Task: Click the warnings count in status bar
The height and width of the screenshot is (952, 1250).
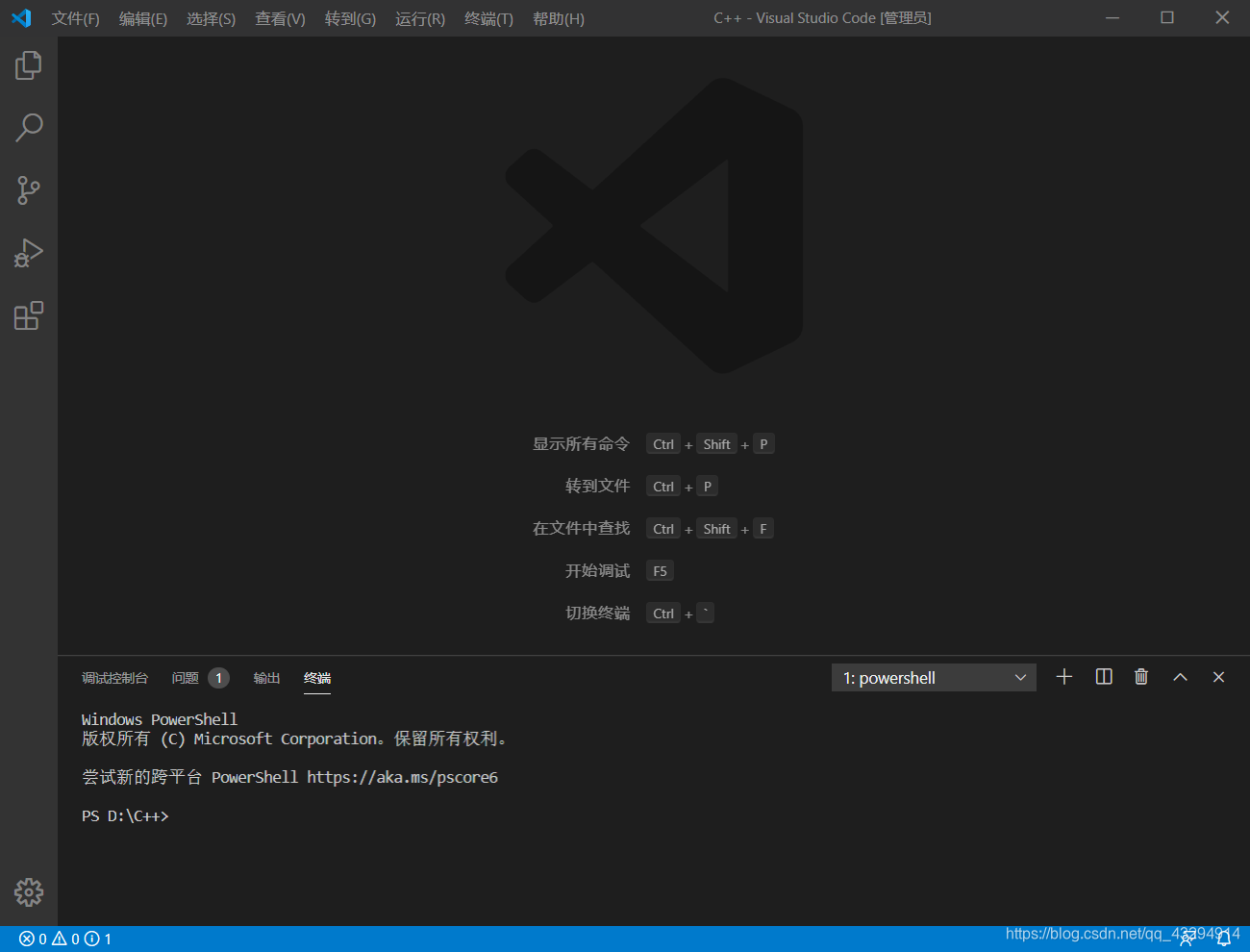Action: (x=65, y=939)
